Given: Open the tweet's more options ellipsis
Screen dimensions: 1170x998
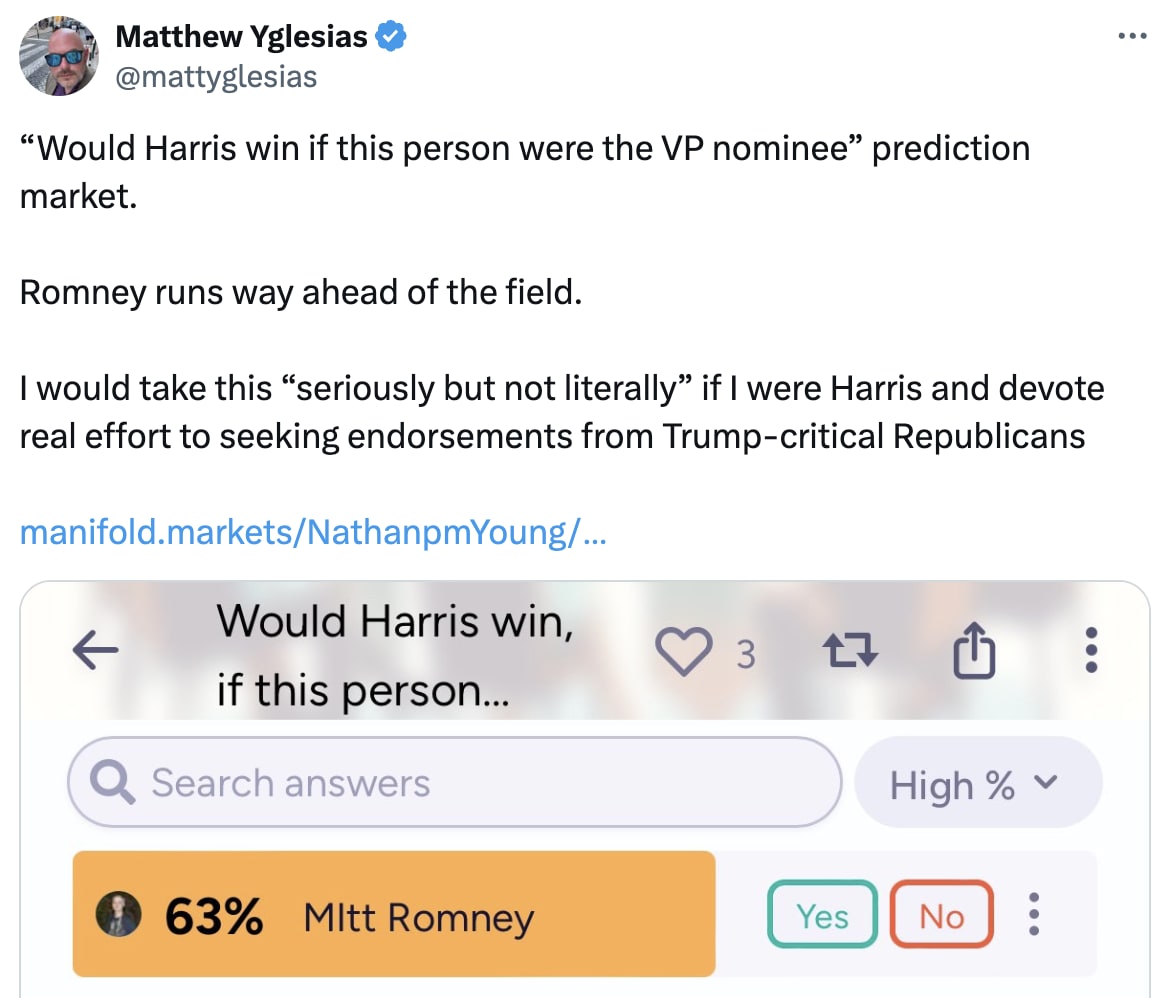Looking at the screenshot, I should coord(1131,36).
